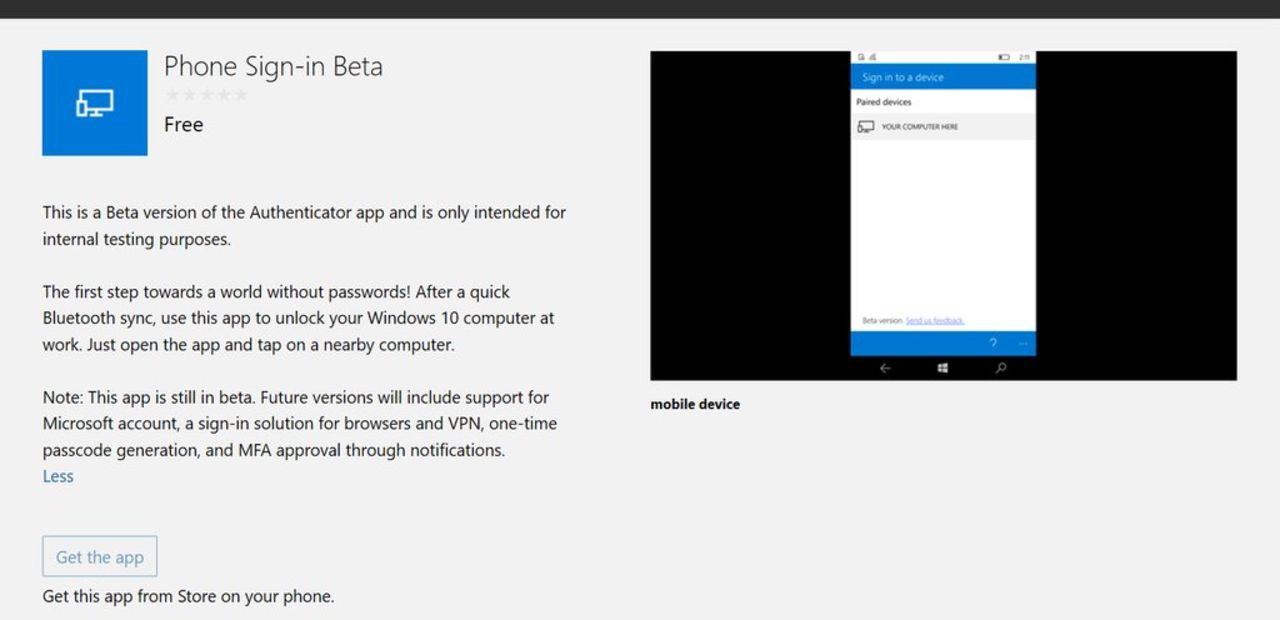Viewport: 1280px width, 620px height.
Task: Open phone search via the magnifier icon
Action: click(1002, 368)
